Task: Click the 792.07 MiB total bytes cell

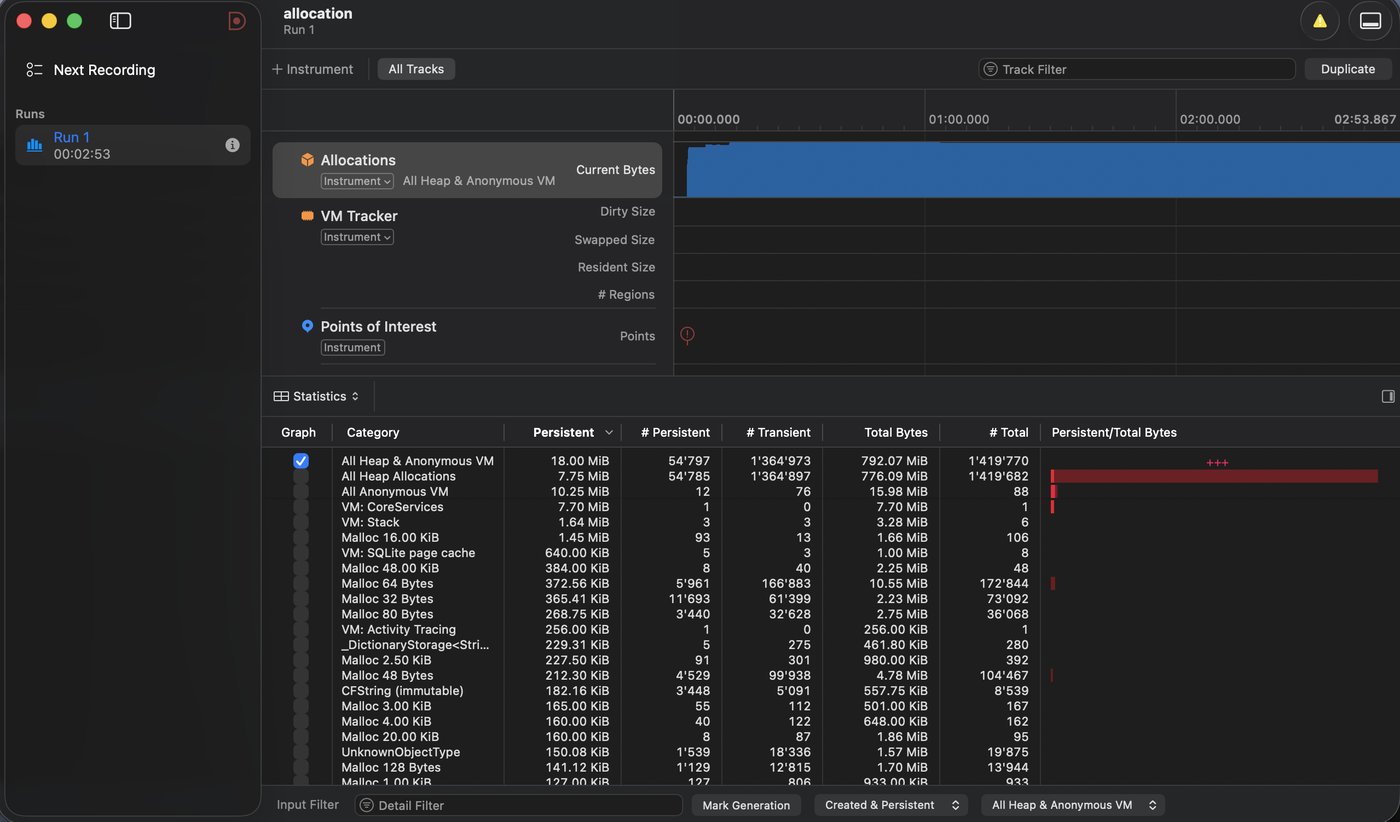Action: (896, 461)
